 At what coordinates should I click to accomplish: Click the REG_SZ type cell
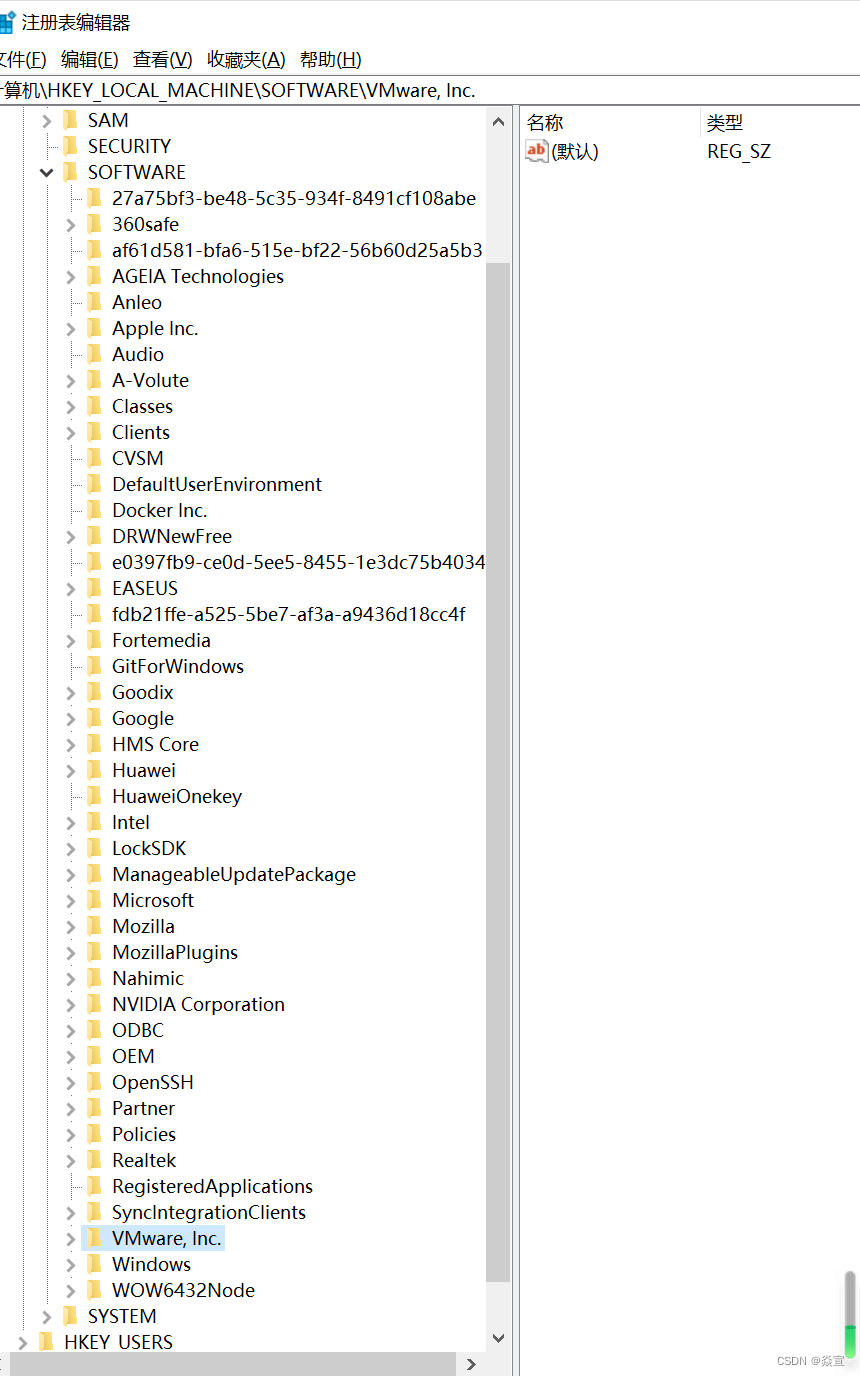pyautogui.click(x=739, y=152)
